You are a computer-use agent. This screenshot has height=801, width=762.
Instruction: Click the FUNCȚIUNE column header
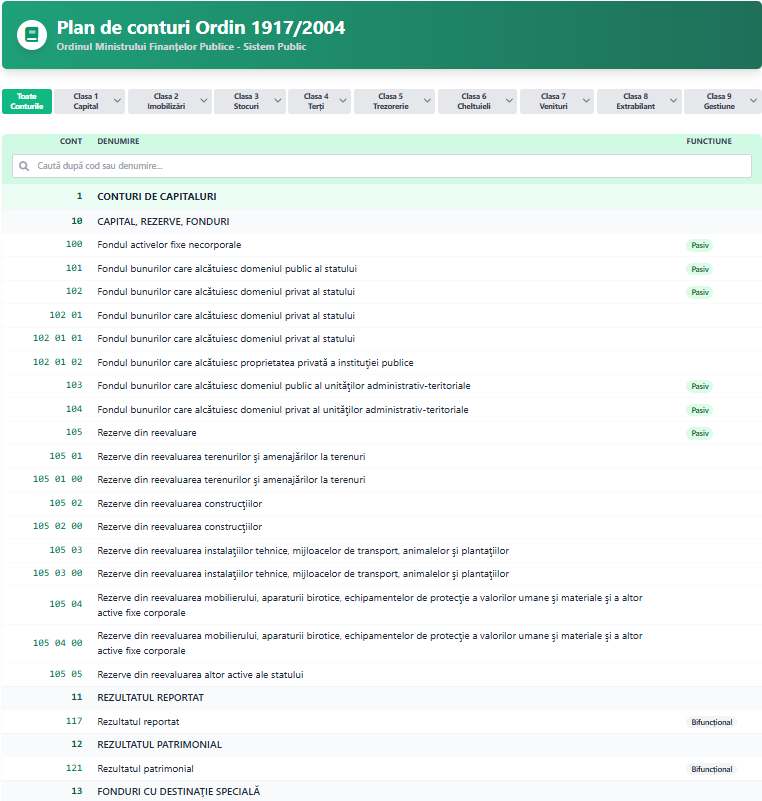708,141
